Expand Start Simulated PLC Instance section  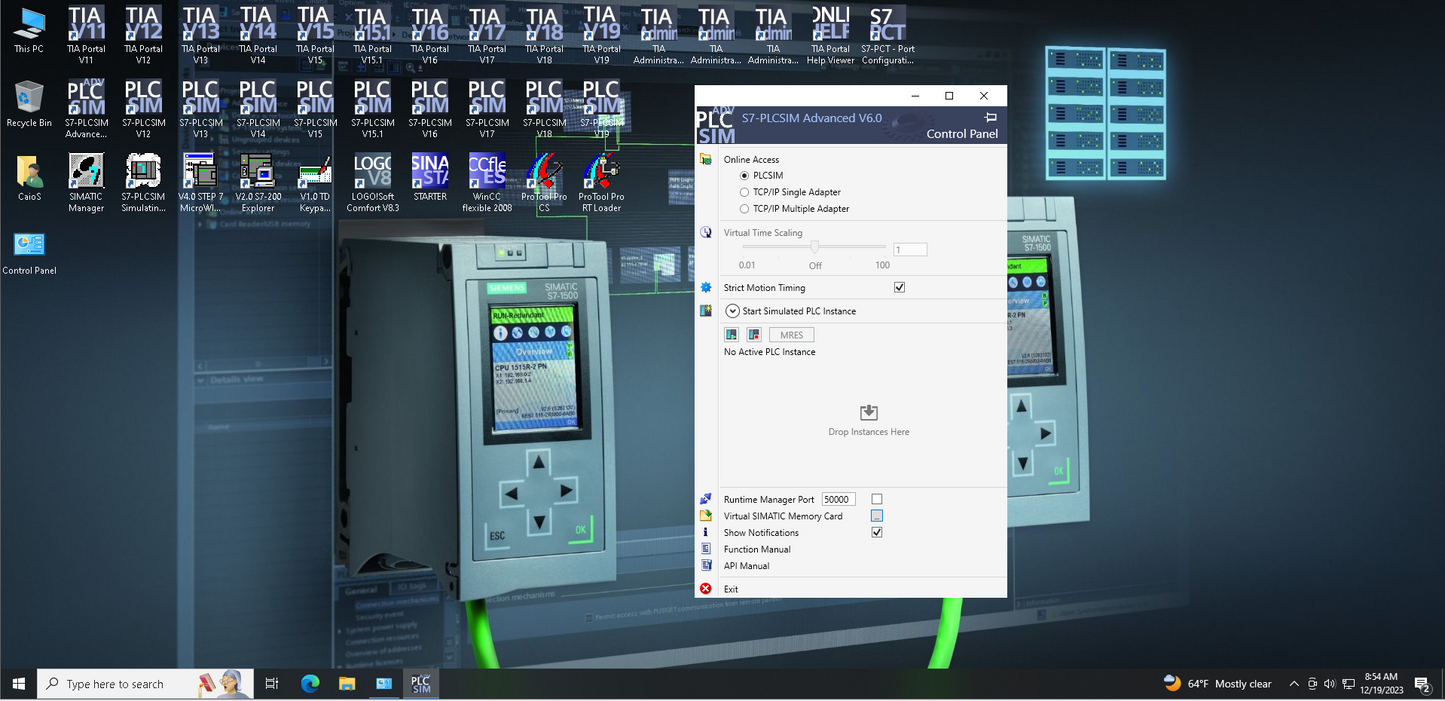tap(733, 311)
